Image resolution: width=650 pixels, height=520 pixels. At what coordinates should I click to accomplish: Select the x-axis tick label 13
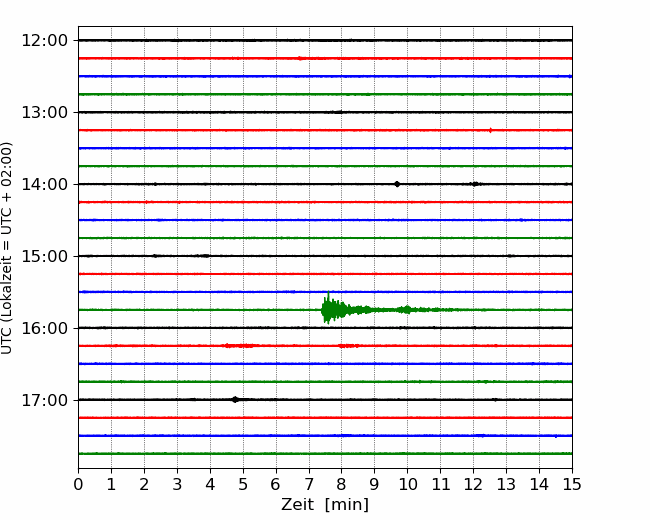point(506,484)
